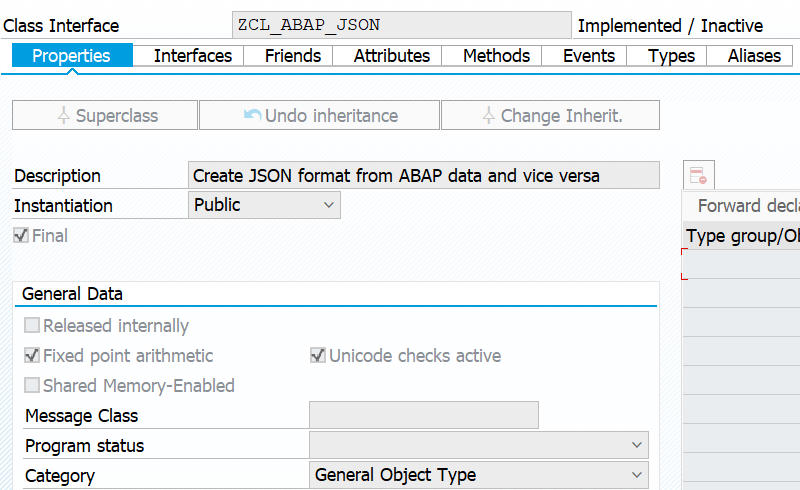This screenshot has height=490, width=800.
Task: Expand the Program status dropdown
Action: pos(479,445)
